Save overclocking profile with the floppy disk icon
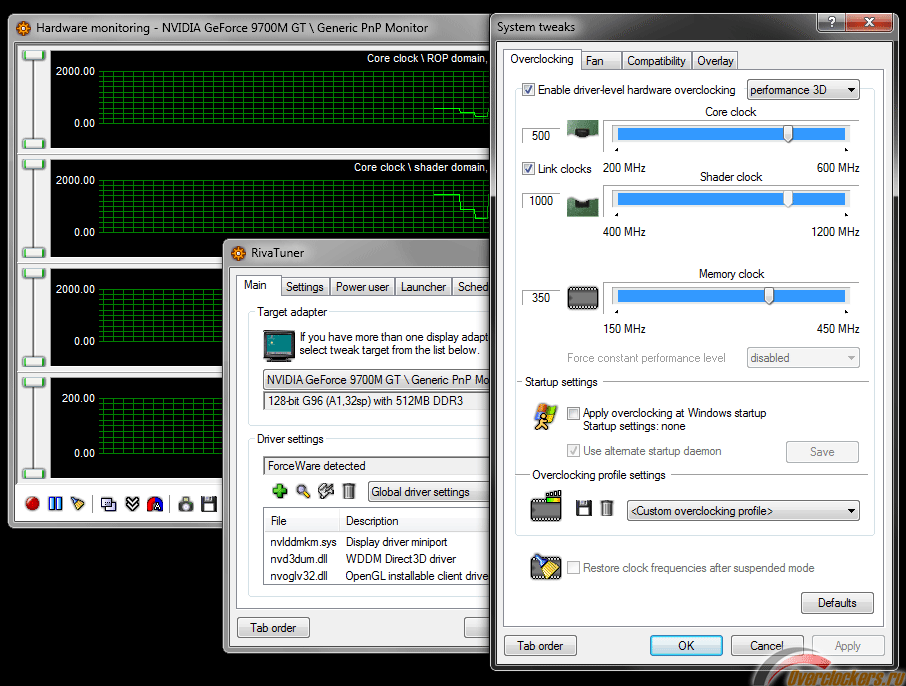 point(584,509)
